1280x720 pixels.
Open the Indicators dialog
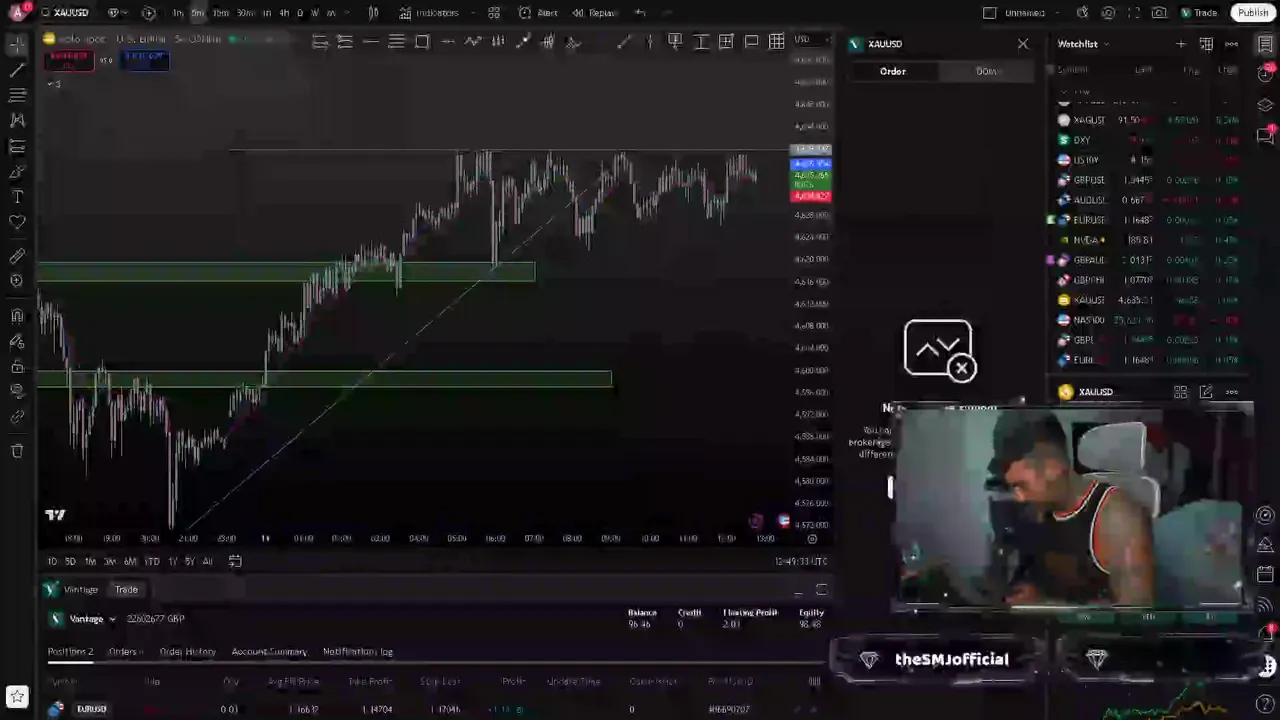429,13
